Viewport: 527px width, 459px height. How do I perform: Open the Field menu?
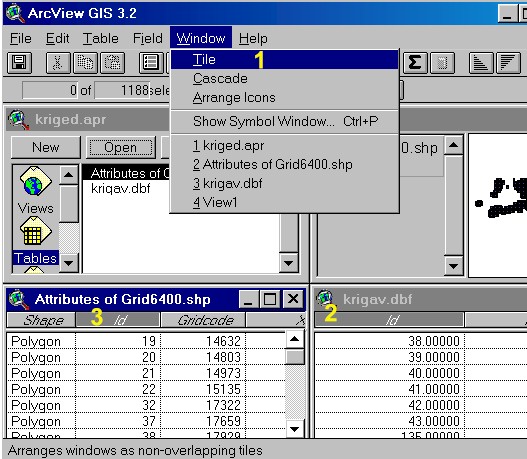pyautogui.click(x=148, y=38)
